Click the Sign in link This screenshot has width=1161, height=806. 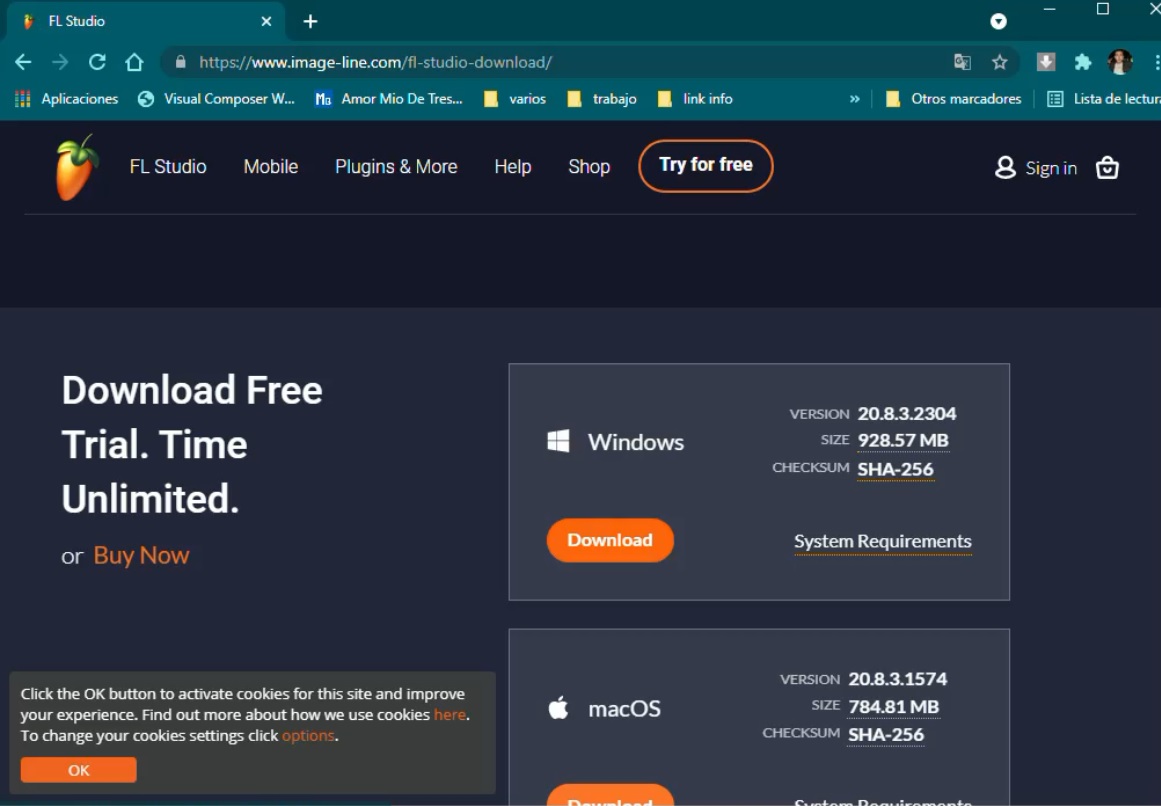(1051, 168)
